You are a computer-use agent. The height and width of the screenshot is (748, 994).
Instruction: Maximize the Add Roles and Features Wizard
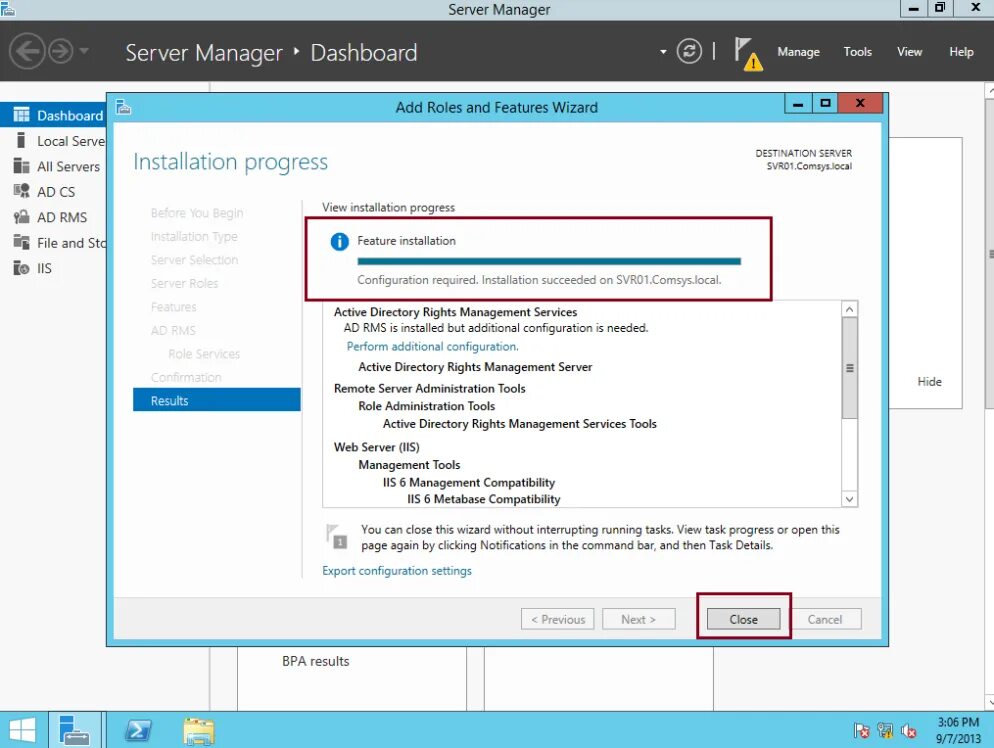point(825,103)
